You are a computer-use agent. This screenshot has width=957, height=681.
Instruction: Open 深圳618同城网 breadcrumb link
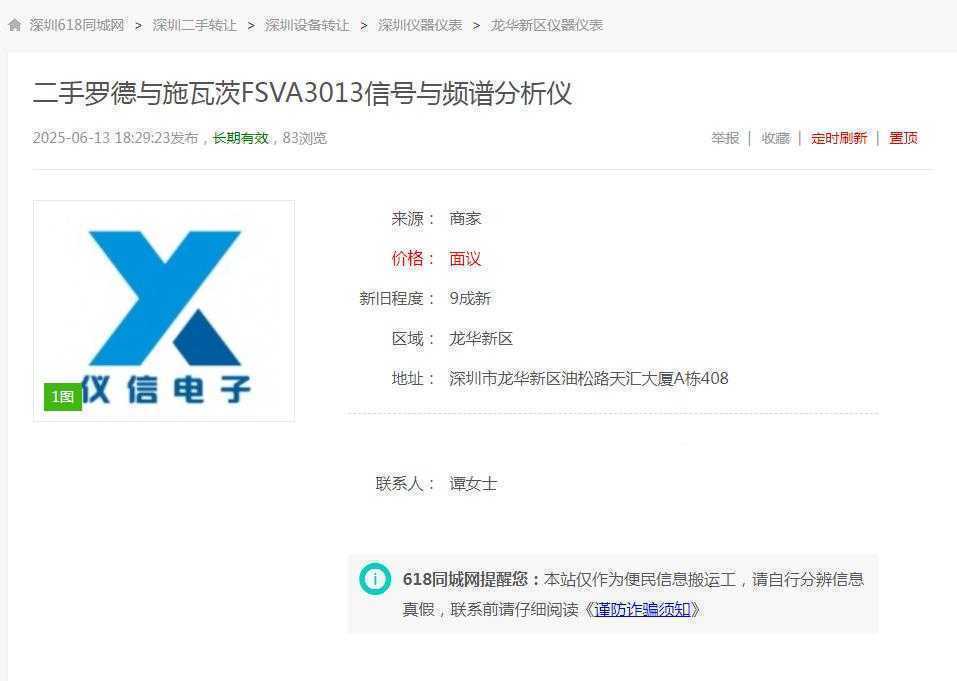click(x=77, y=25)
